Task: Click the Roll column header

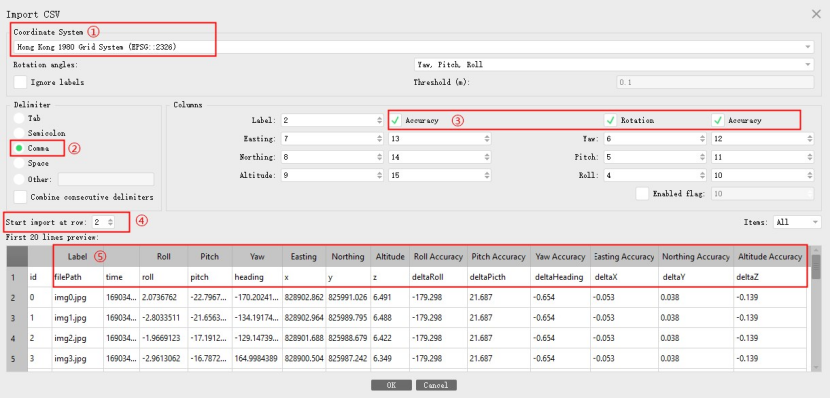Action: coord(164,257)
